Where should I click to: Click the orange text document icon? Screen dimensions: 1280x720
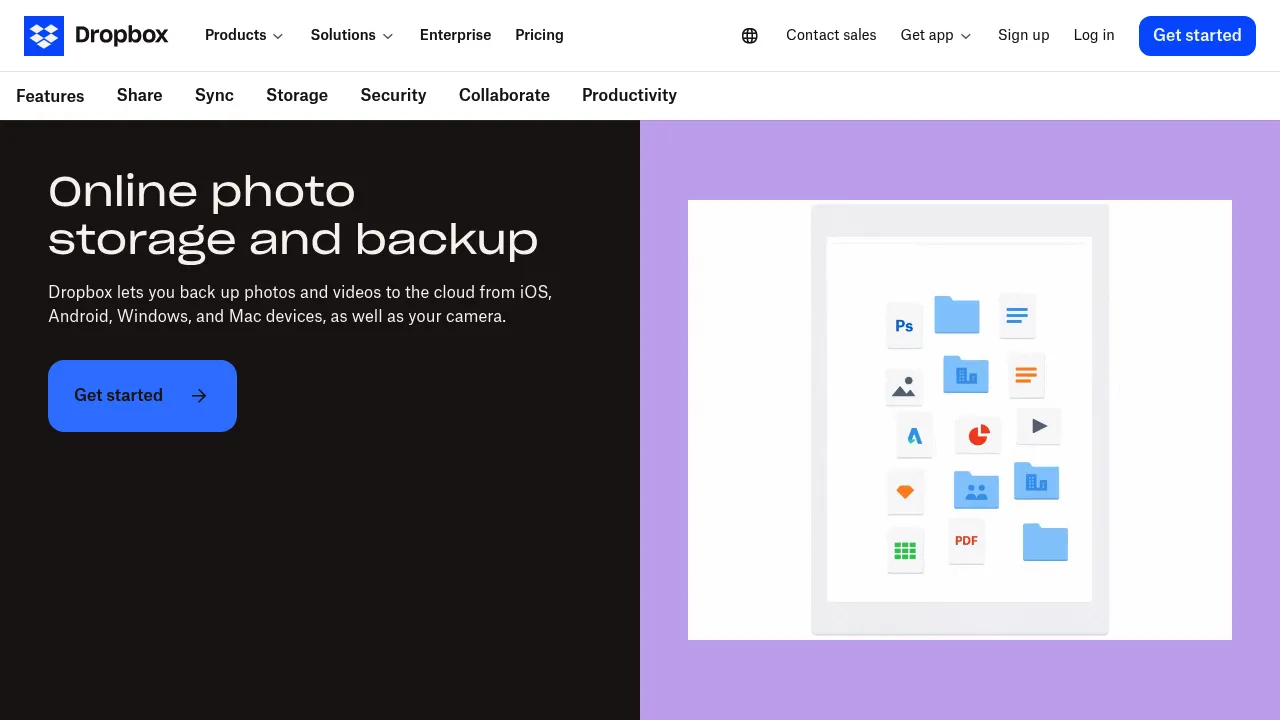1026,375
